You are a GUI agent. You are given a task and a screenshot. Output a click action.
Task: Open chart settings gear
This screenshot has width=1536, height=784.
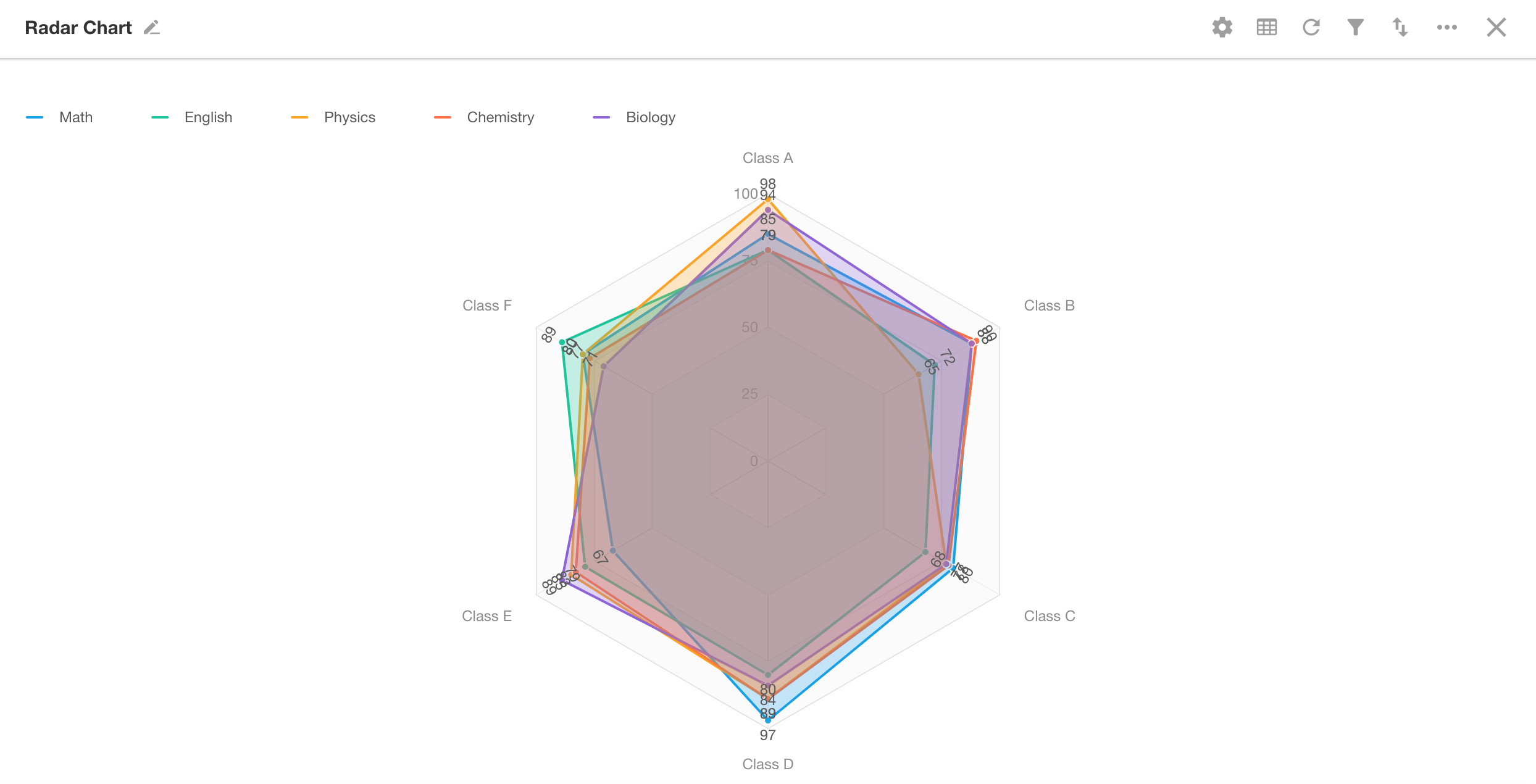click(x=1222, y=28)
